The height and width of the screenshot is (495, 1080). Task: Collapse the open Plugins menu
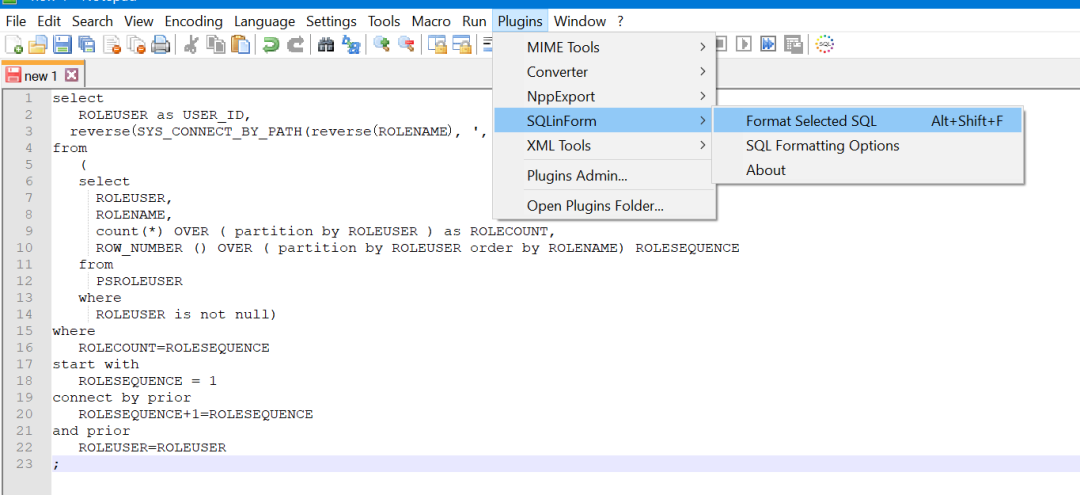pos(520,21)
